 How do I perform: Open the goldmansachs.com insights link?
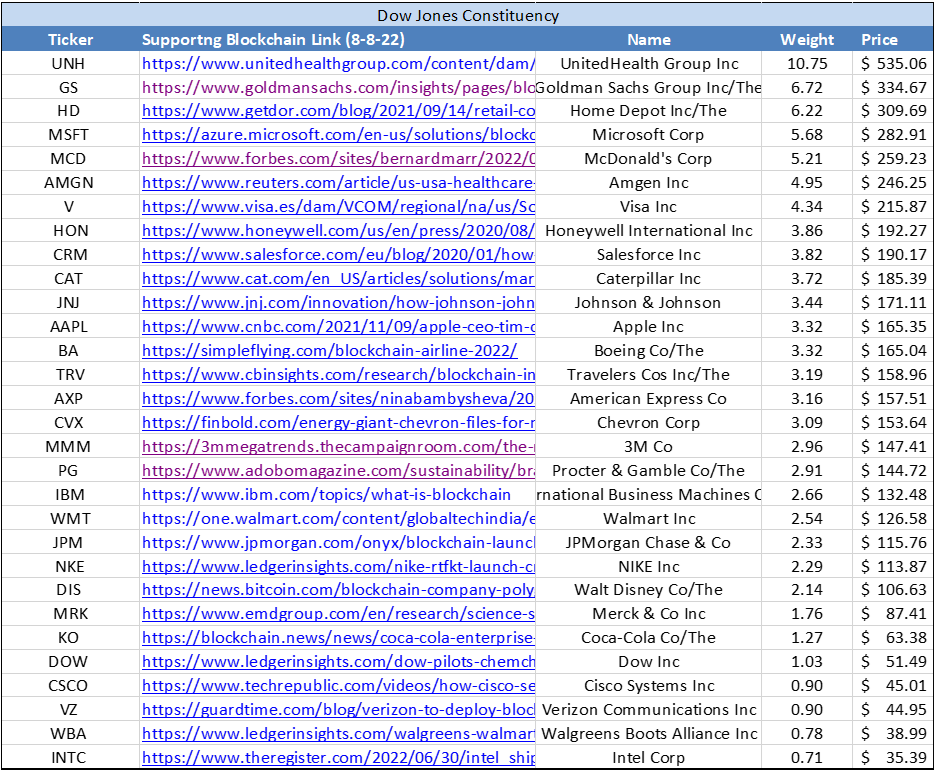click(x=338, y=87)
